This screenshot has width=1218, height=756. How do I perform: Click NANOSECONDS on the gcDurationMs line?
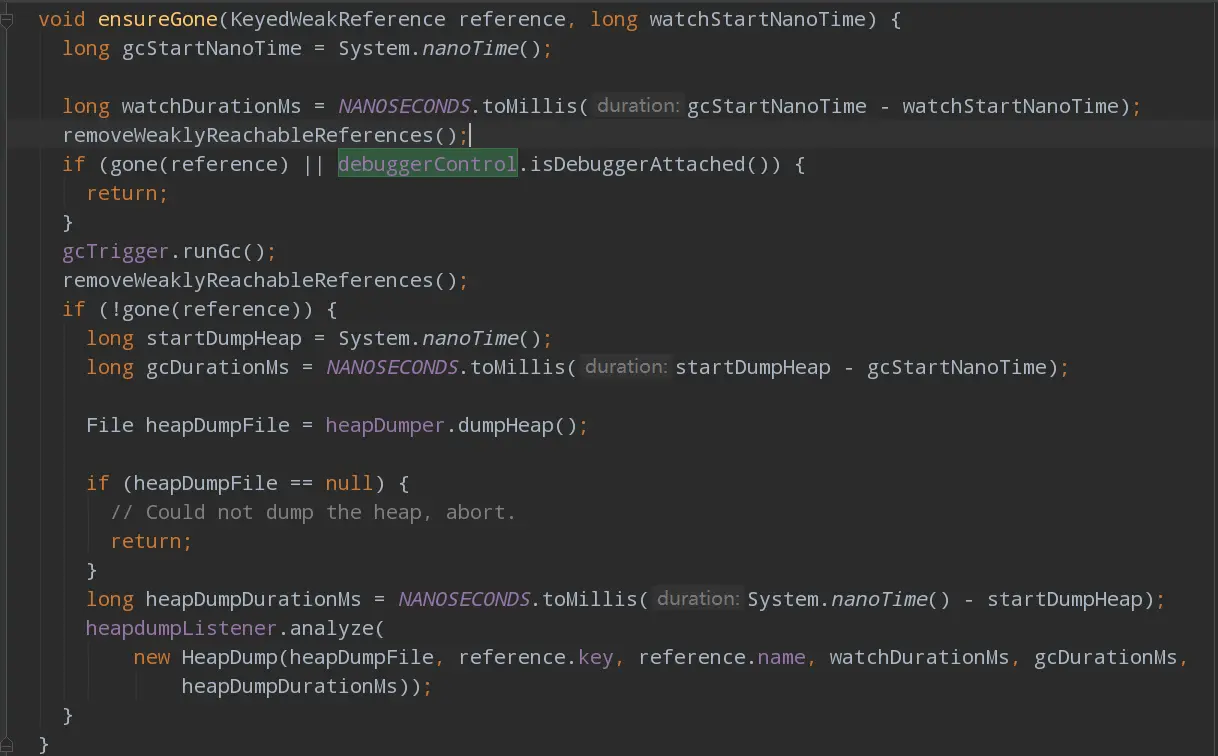coord(392,367)
